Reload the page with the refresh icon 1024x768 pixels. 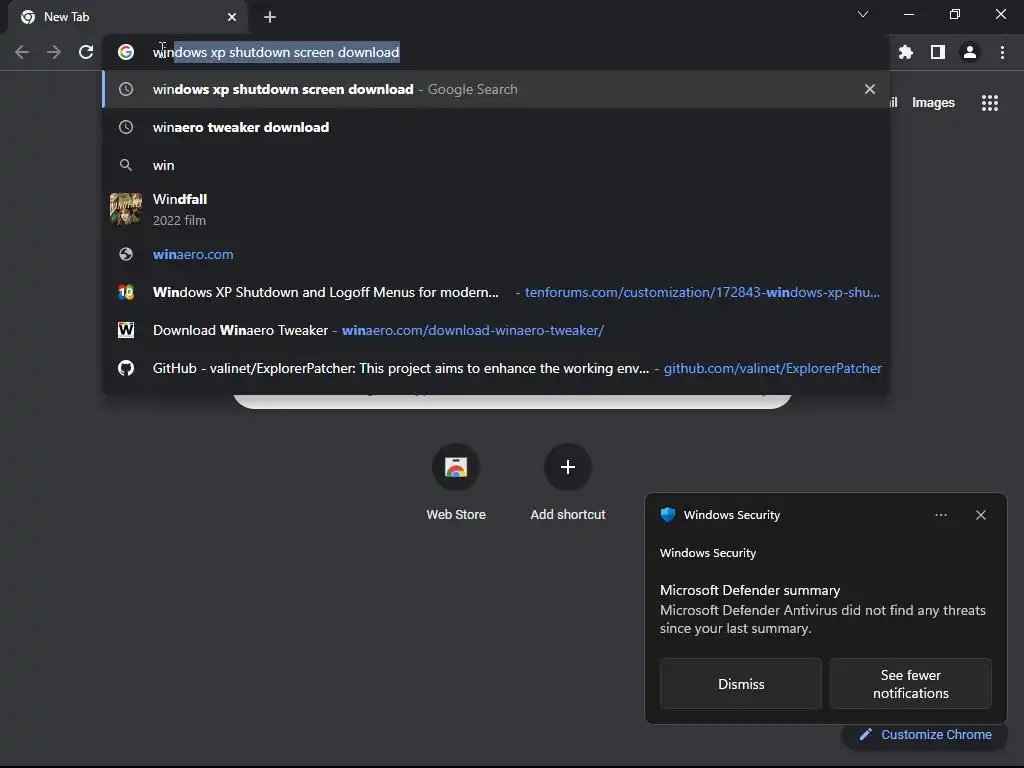pyautogui.click(x=86, y=52)
